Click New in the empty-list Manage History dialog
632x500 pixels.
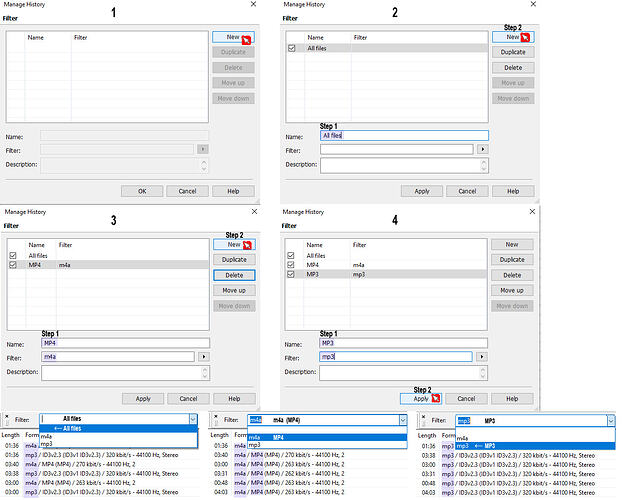click(233, 37)
